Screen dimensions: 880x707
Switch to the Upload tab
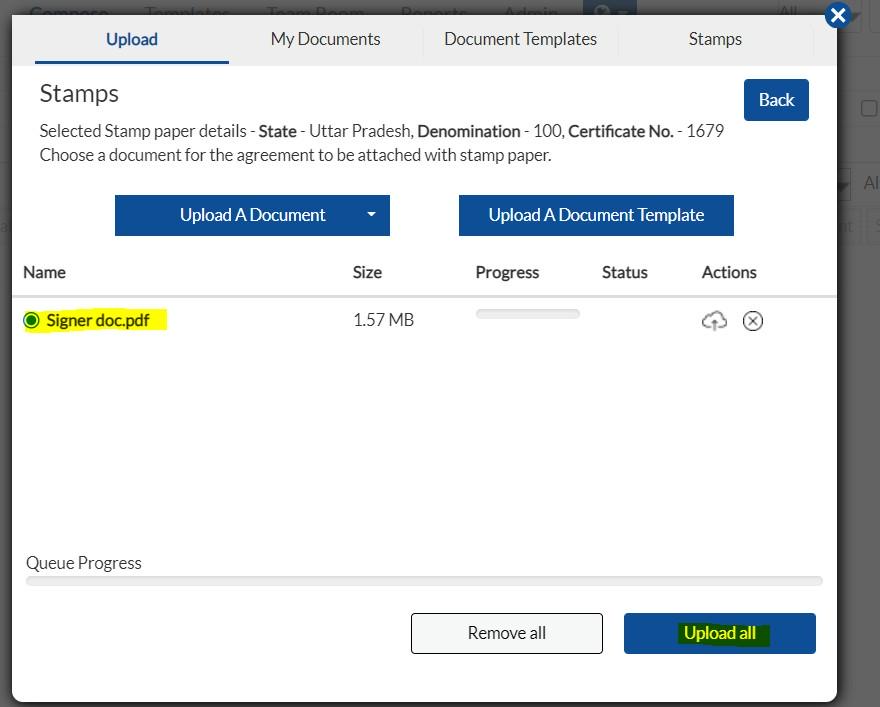[132, 39]
